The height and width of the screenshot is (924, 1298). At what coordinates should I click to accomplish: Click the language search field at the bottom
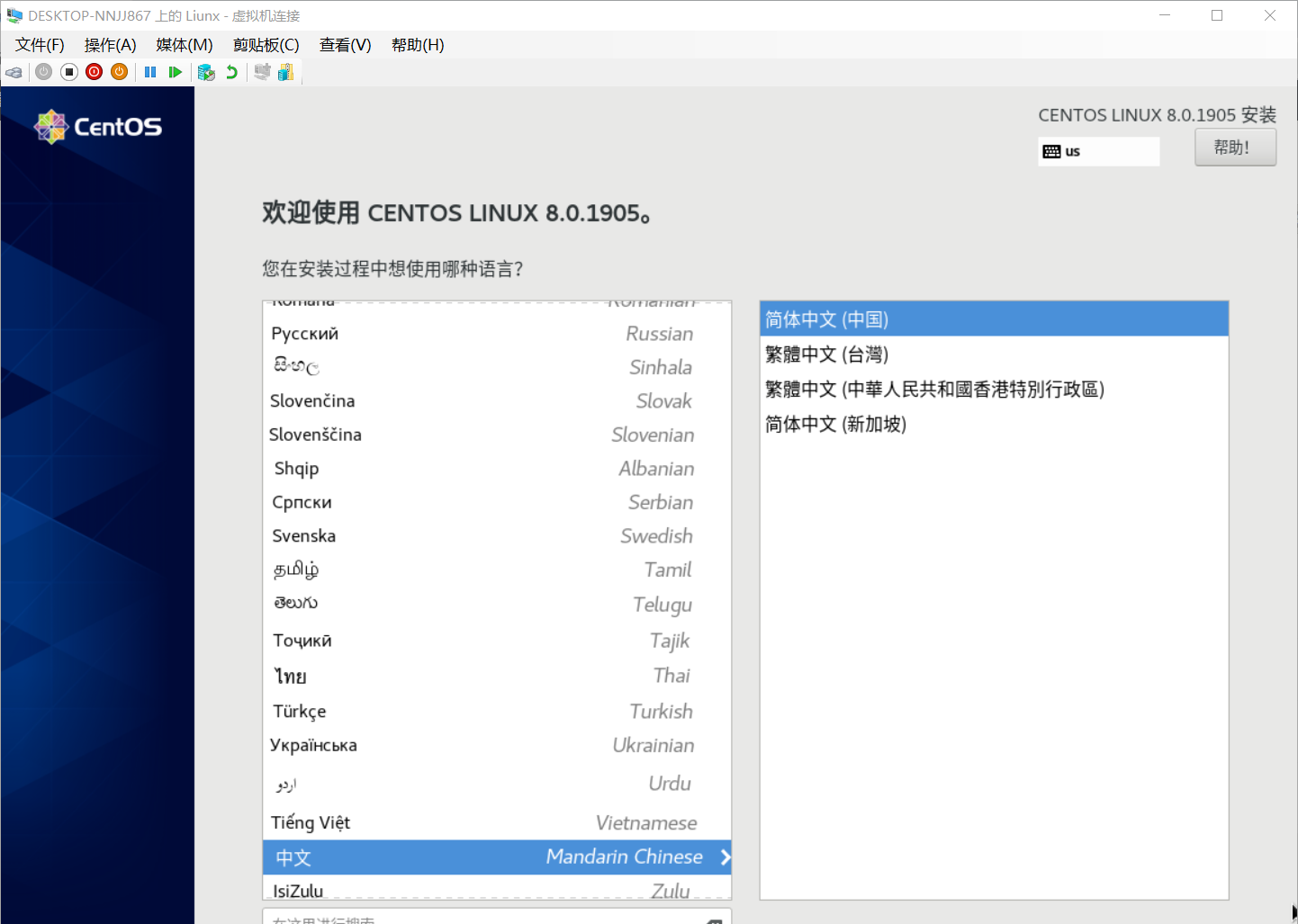(486, 918)
